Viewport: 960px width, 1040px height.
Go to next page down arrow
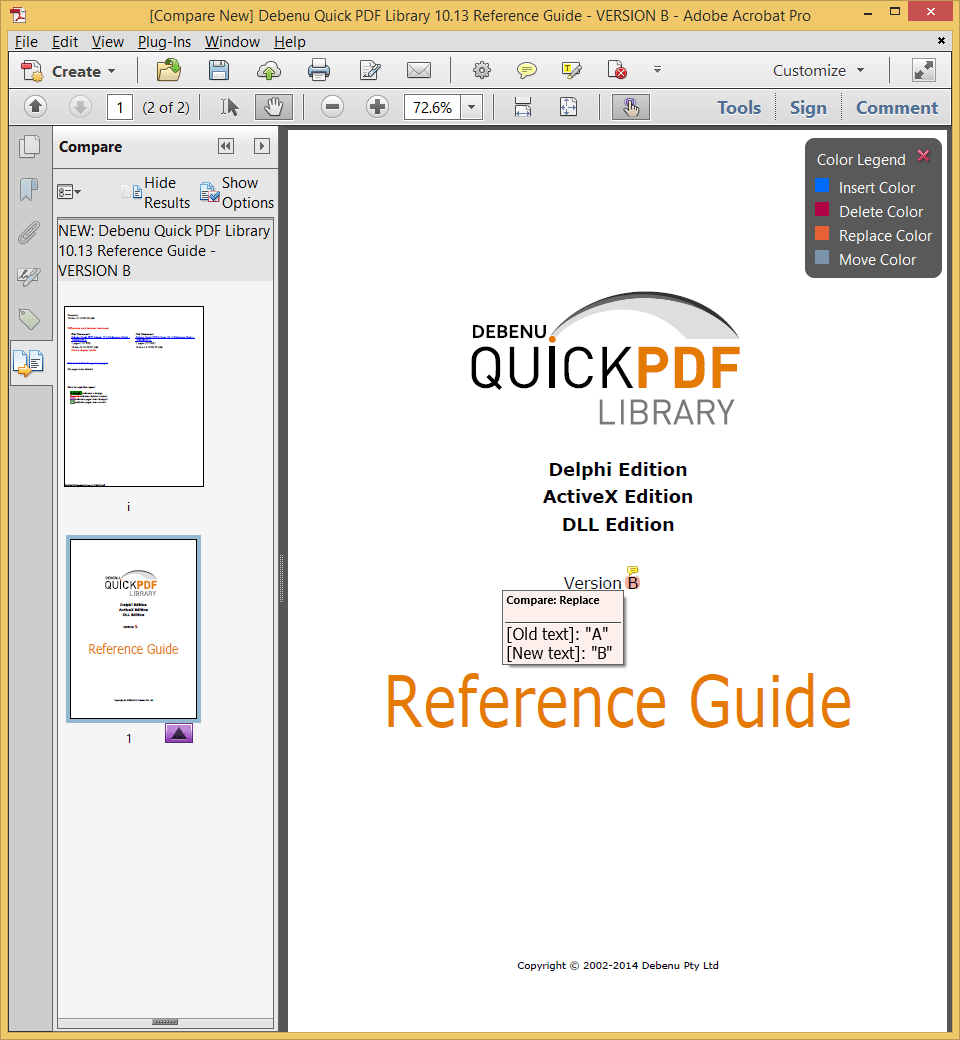(80, 107)
